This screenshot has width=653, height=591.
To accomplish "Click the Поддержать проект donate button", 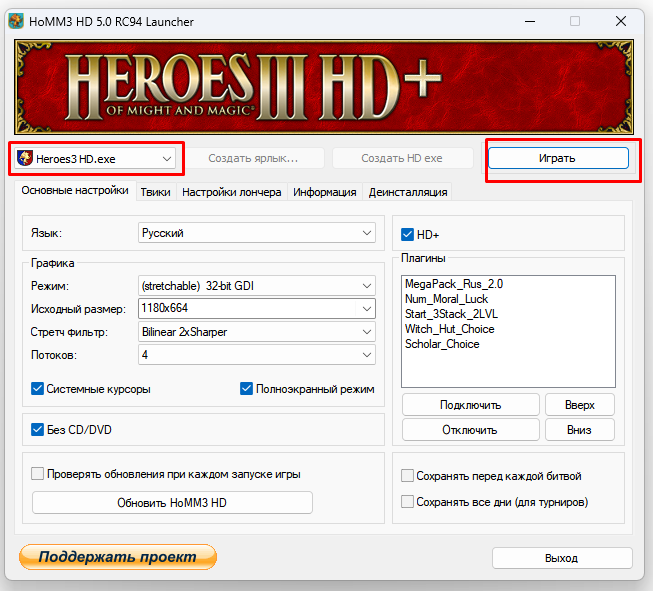I will pos(117,556).
